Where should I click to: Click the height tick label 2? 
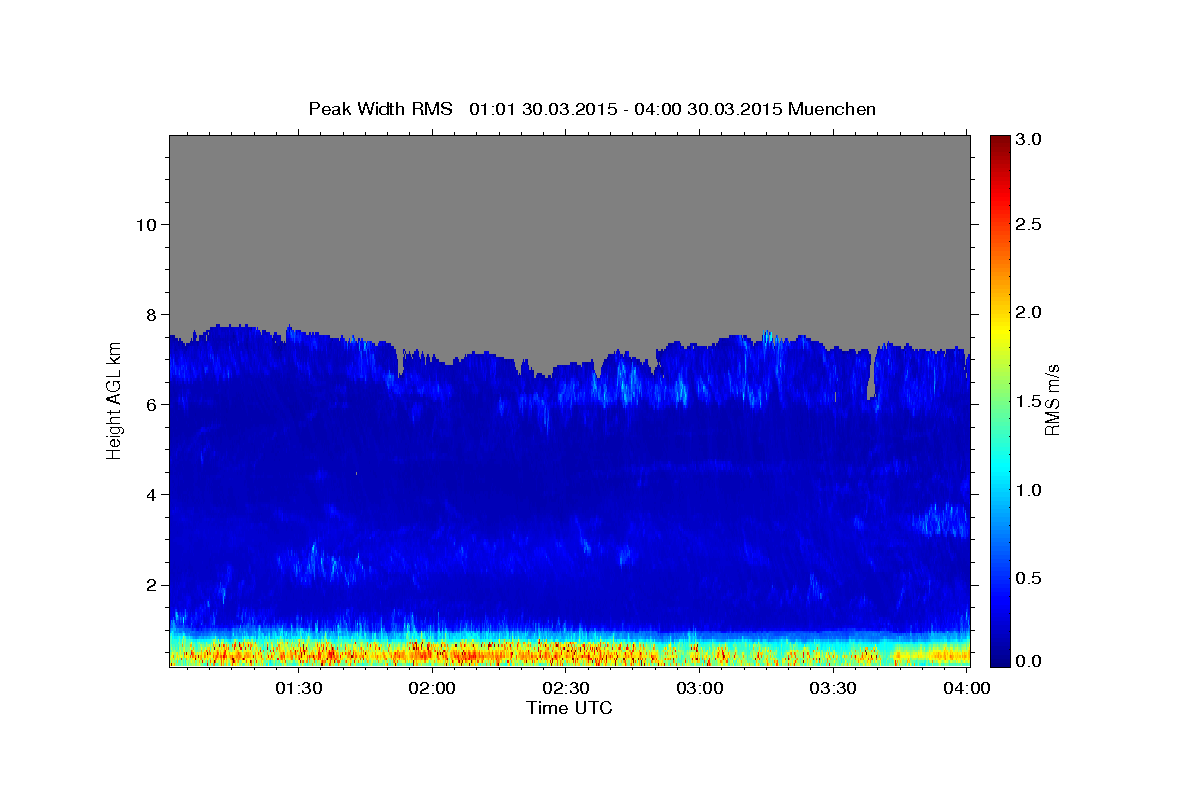[149, 584]
